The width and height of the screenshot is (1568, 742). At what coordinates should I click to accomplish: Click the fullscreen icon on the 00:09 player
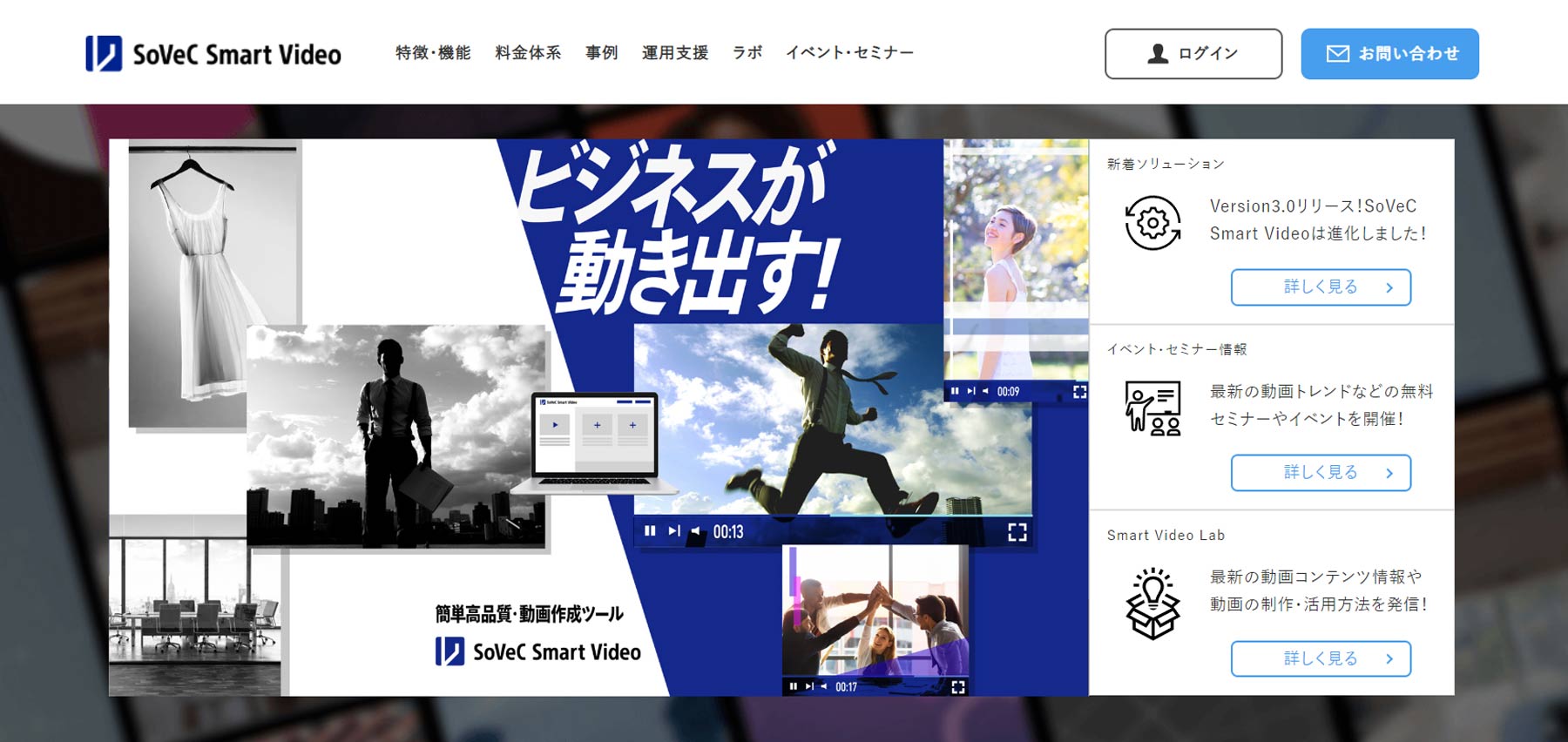coord(1080,392)
